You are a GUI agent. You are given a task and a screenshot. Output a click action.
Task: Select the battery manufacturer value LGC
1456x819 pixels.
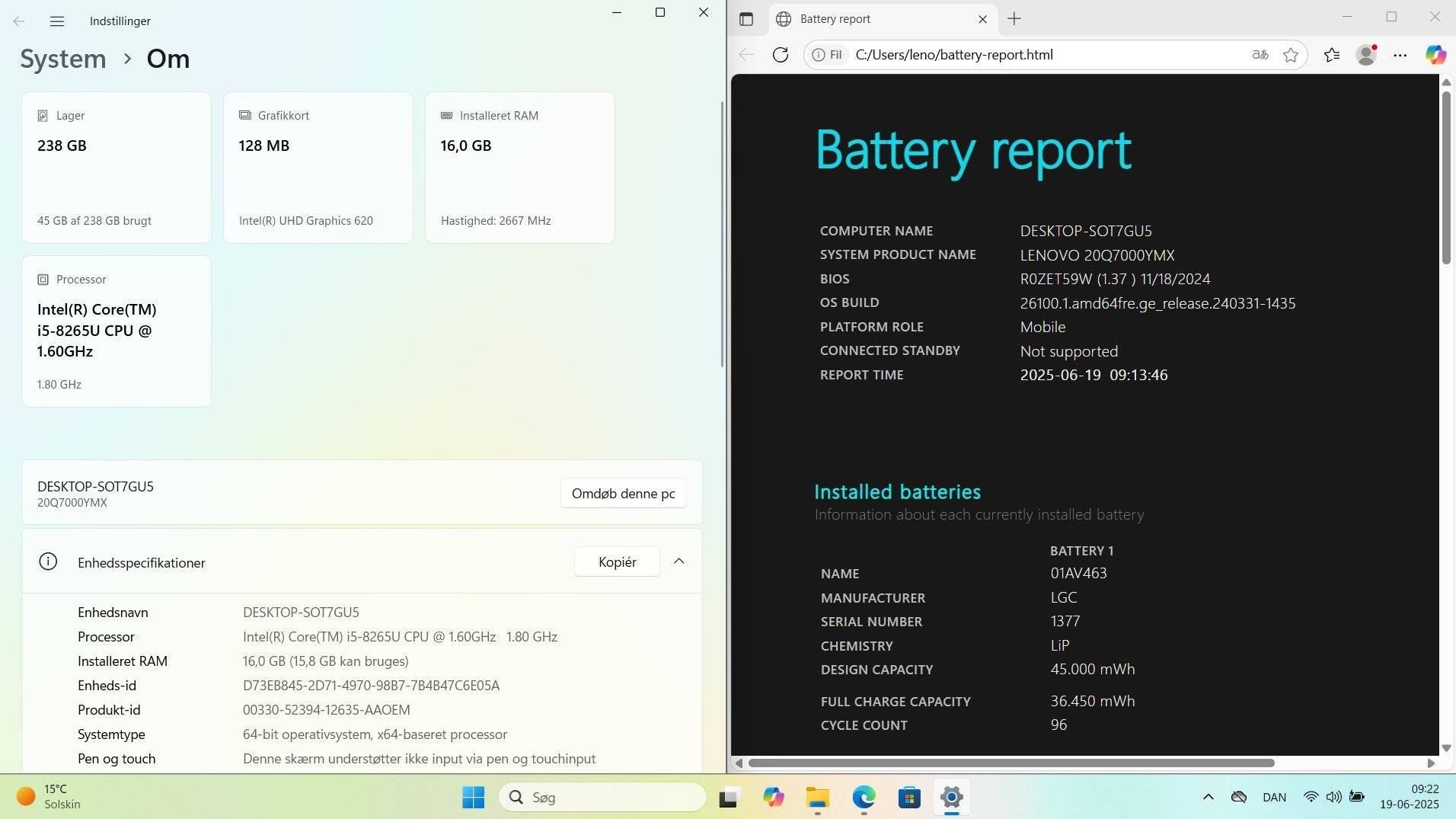coord(1064,597)
